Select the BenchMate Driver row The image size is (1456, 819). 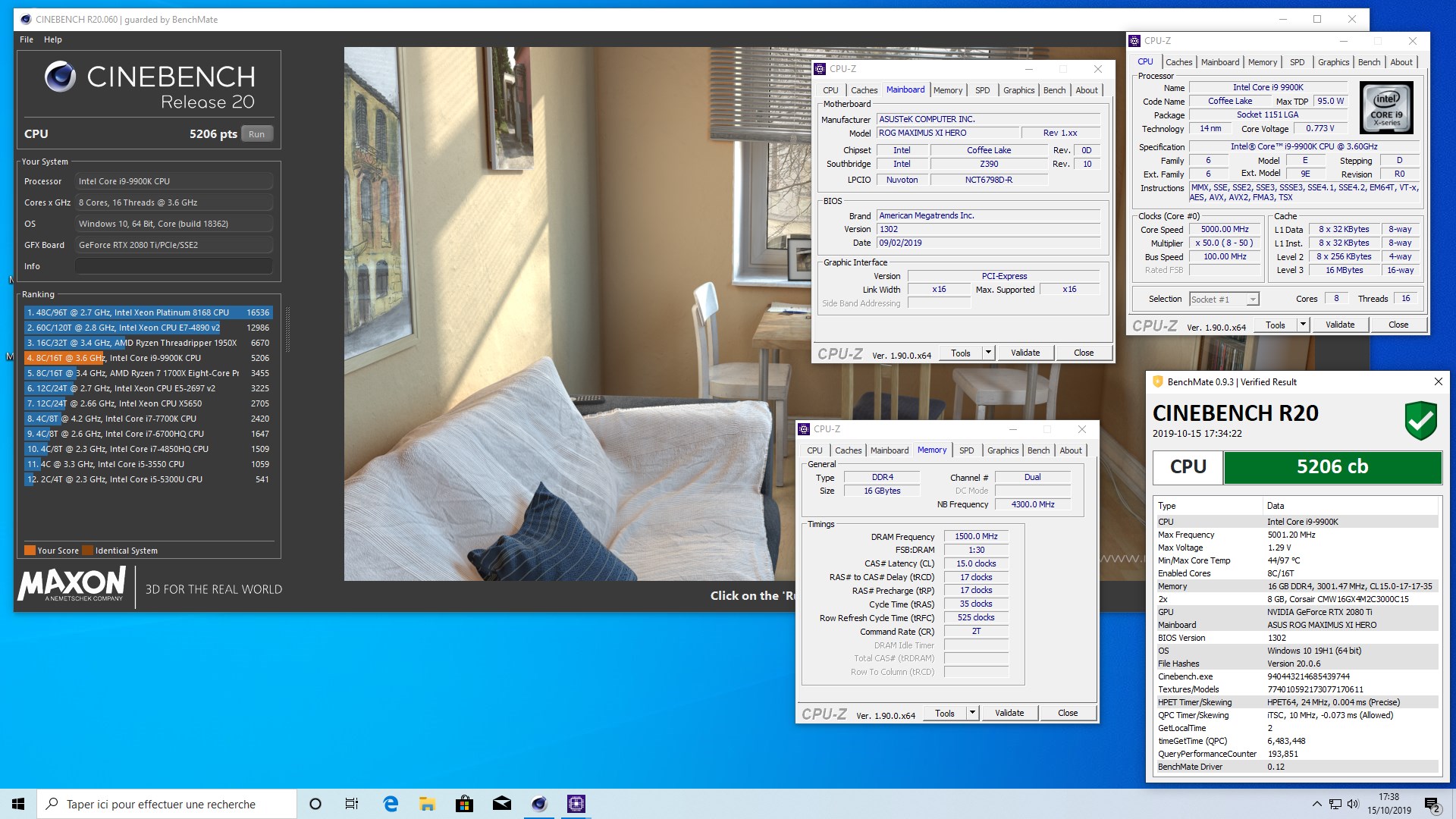1296,767
